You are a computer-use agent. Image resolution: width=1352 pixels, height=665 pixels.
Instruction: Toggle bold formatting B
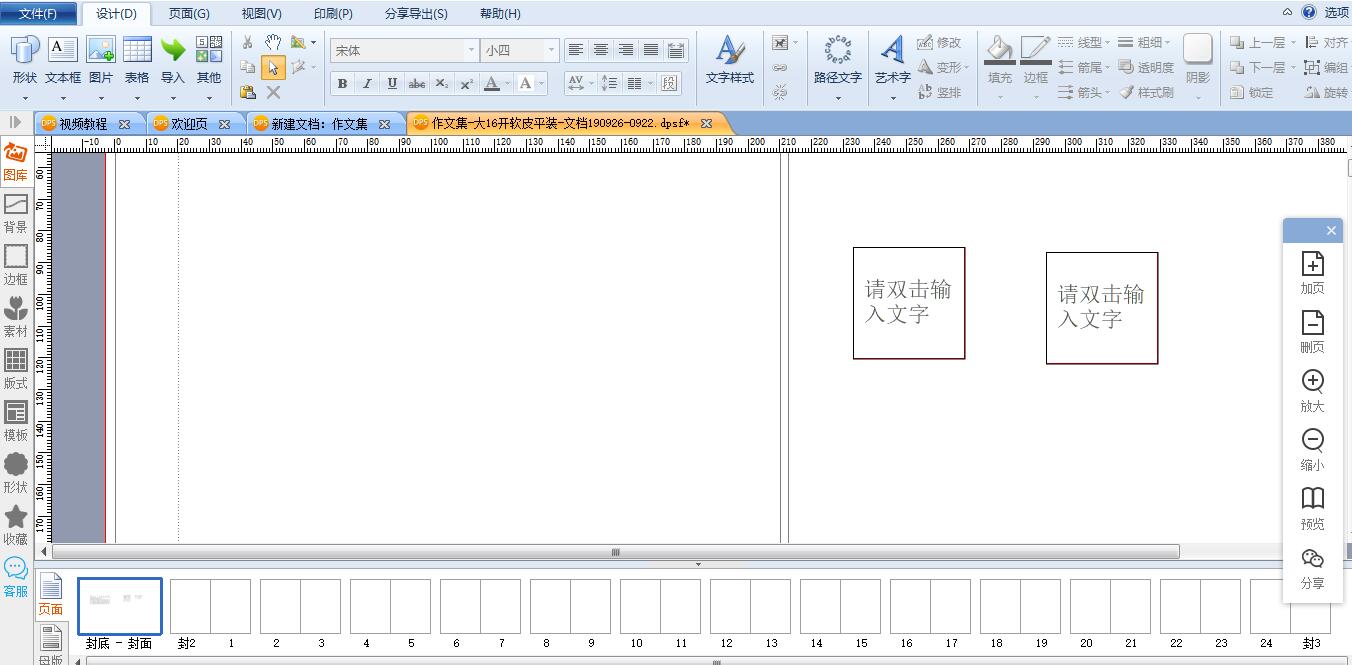pos(342,84)
